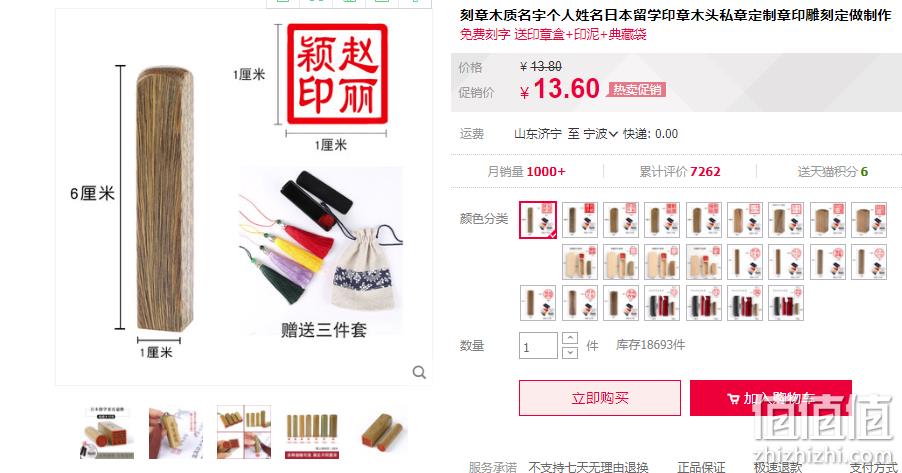
Task: Open fourth thumbnail showing row of stamps
Action: [x=312, y=433]
